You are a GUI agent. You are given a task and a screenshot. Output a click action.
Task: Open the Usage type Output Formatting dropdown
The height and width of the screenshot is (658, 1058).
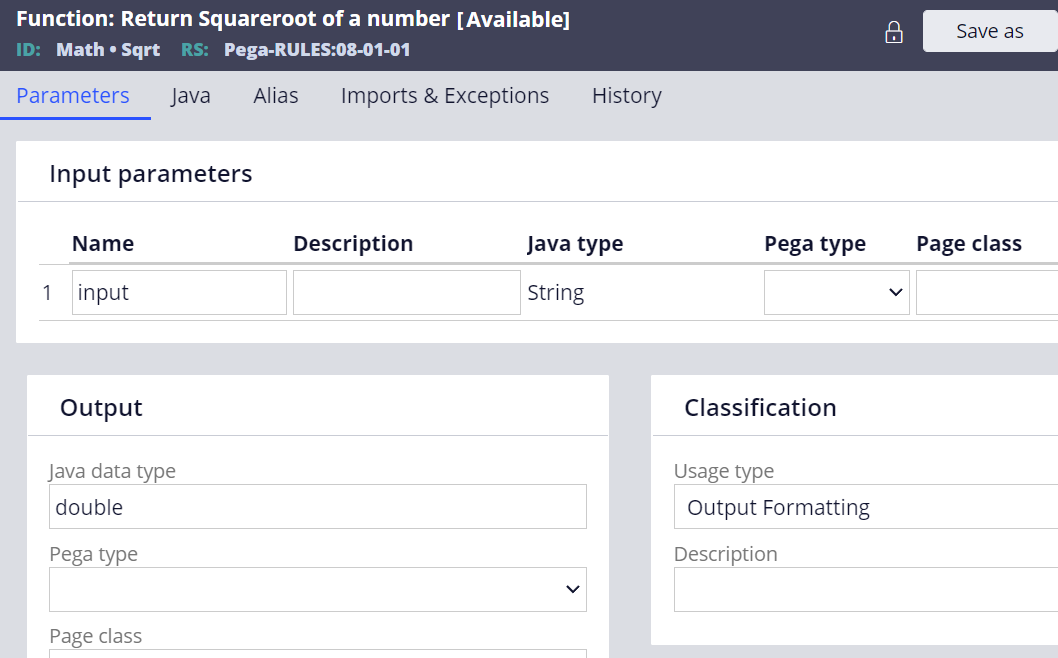coord(866,506)
